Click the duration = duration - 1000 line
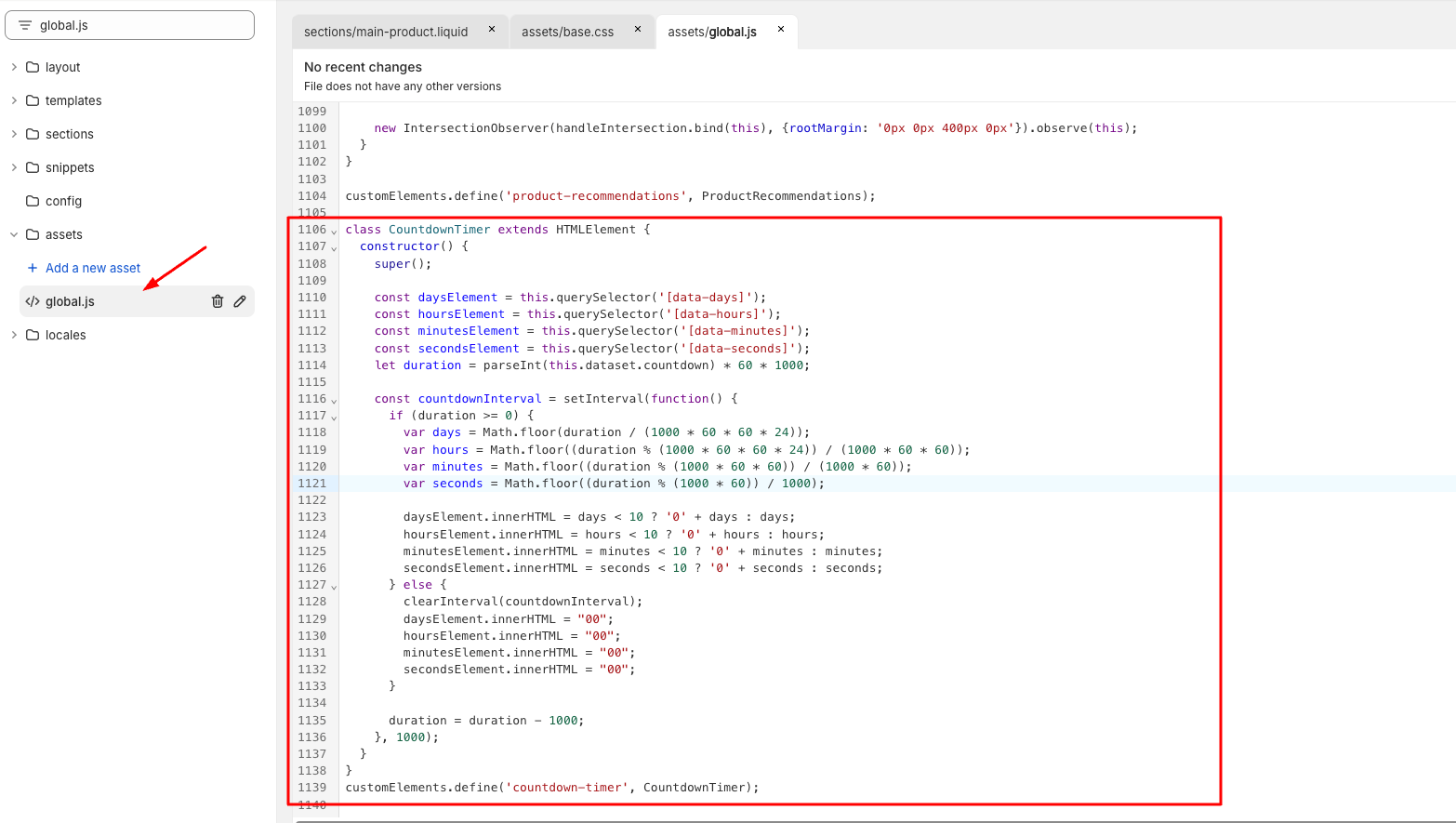Image resolution: width=1456 pixels, height=823 pixels. point(486,721)
